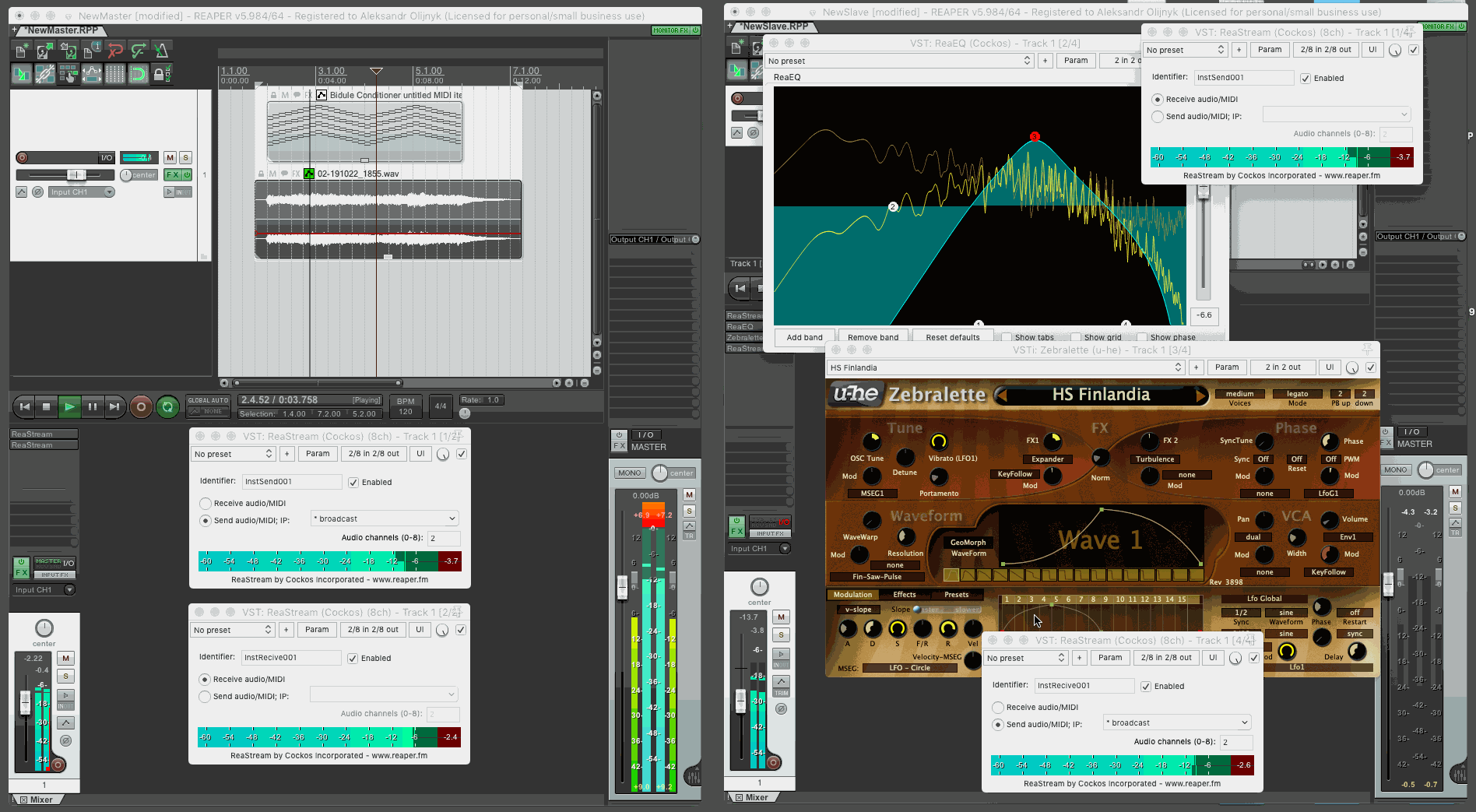Toggle envelope move-with-items icon in NewMaster

click(x=92, y=74)
